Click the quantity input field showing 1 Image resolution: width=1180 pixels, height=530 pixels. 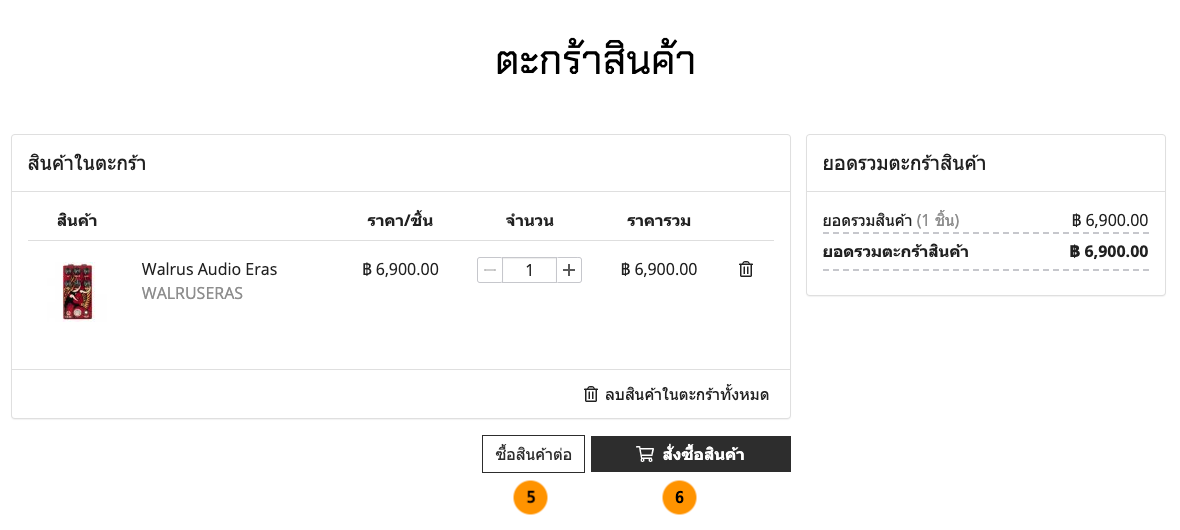click(529, 270)
